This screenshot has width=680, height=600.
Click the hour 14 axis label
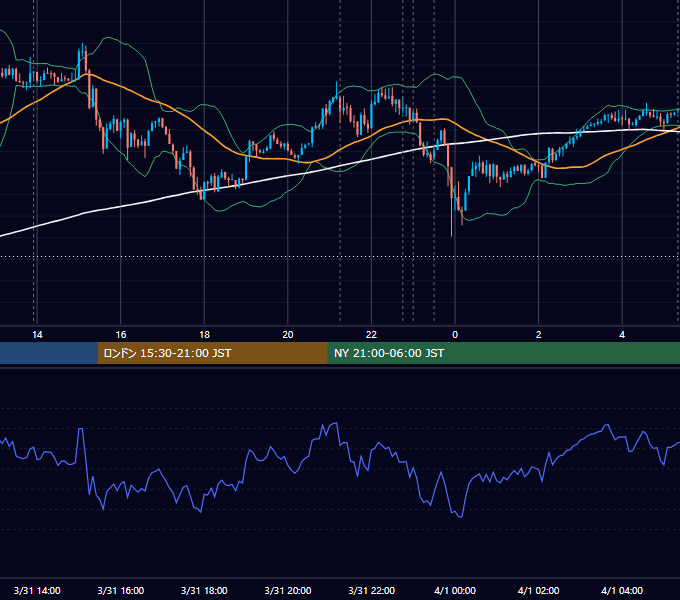pos(37,335)
